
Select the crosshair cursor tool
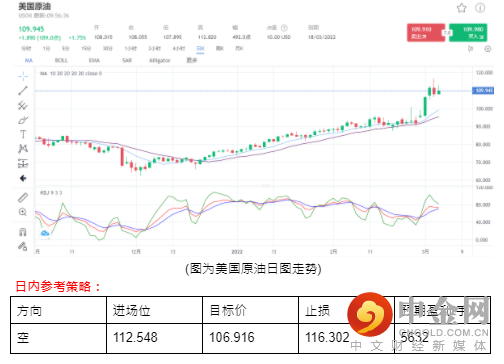click(23, 76)
